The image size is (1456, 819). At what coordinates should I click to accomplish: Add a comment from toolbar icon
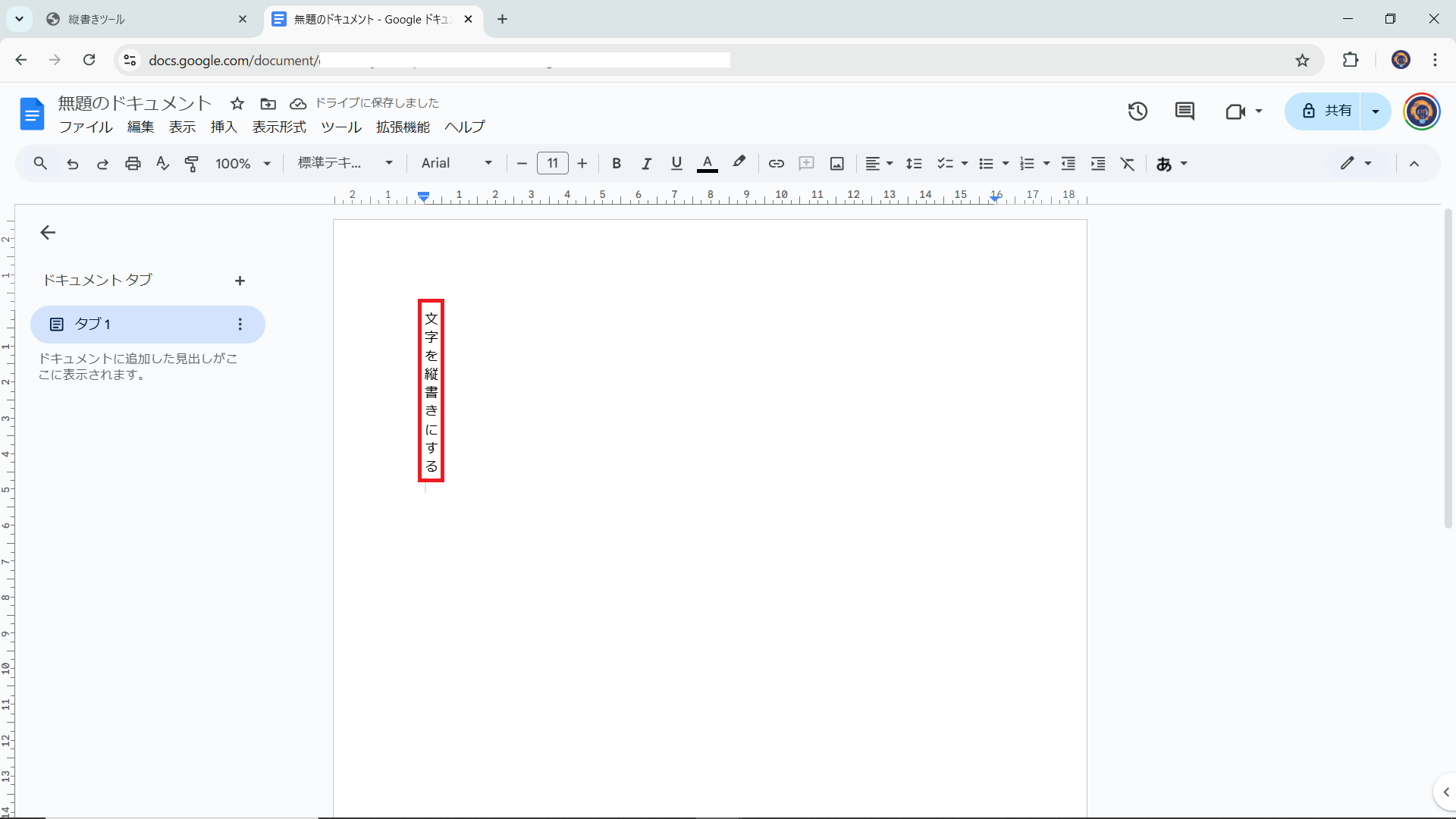coord(807,163)
